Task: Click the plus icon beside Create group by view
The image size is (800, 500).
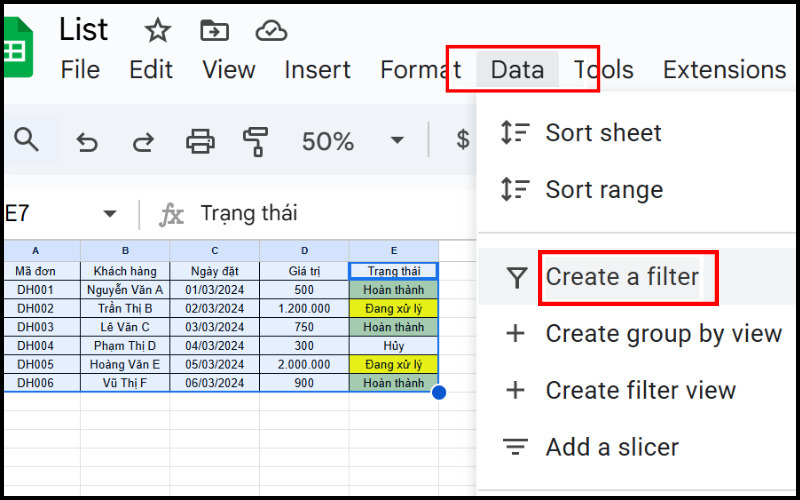Action: click(x=515, y=334)
